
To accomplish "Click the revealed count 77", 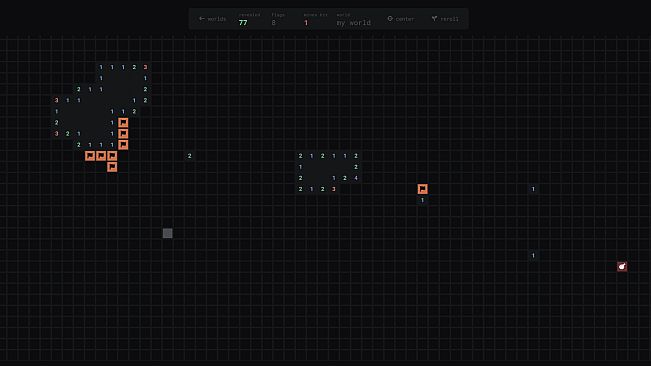I will [x=243, y=23].
